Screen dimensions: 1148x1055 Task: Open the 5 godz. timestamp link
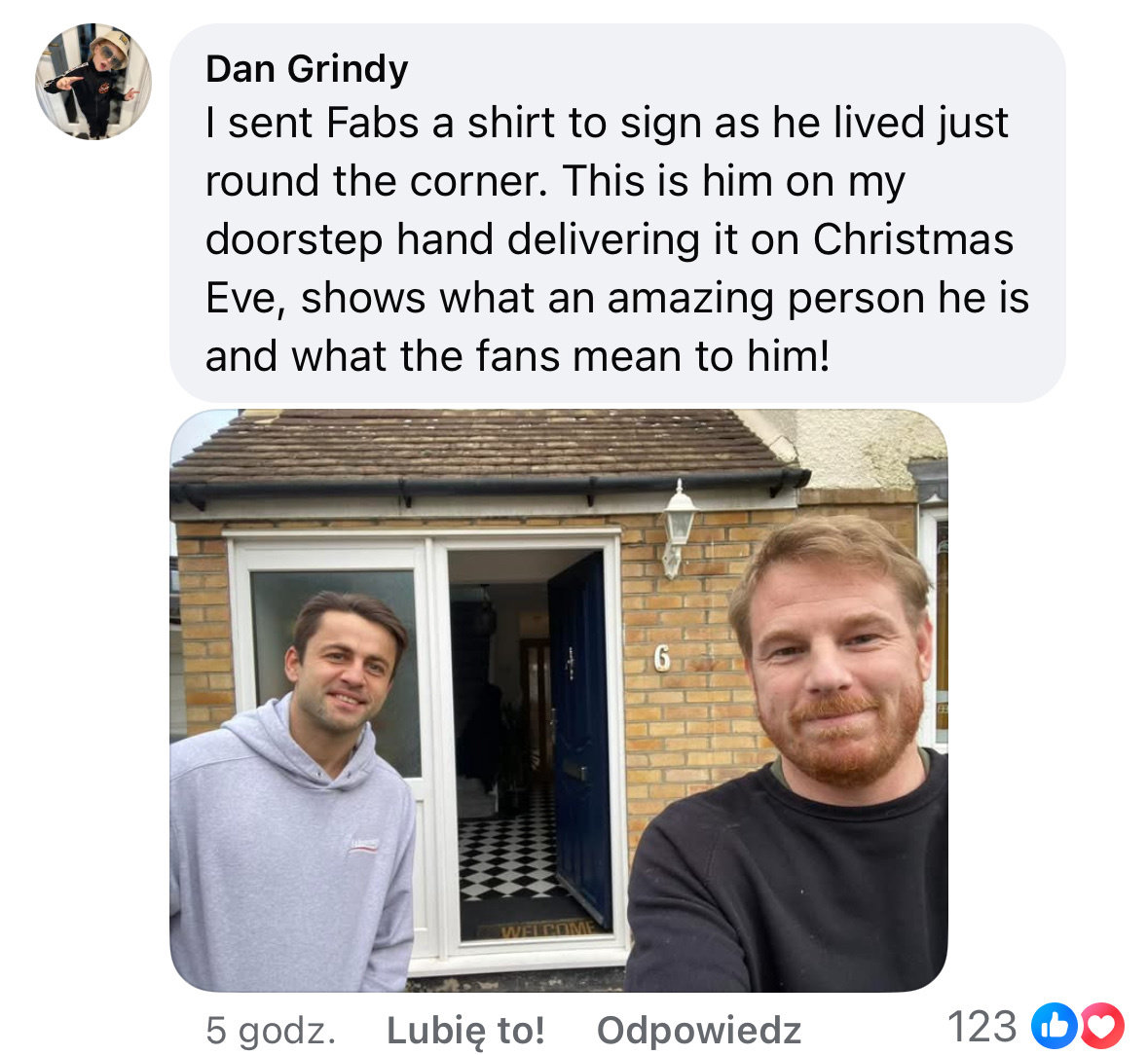pyautogui.click(x=271, y=1030)
